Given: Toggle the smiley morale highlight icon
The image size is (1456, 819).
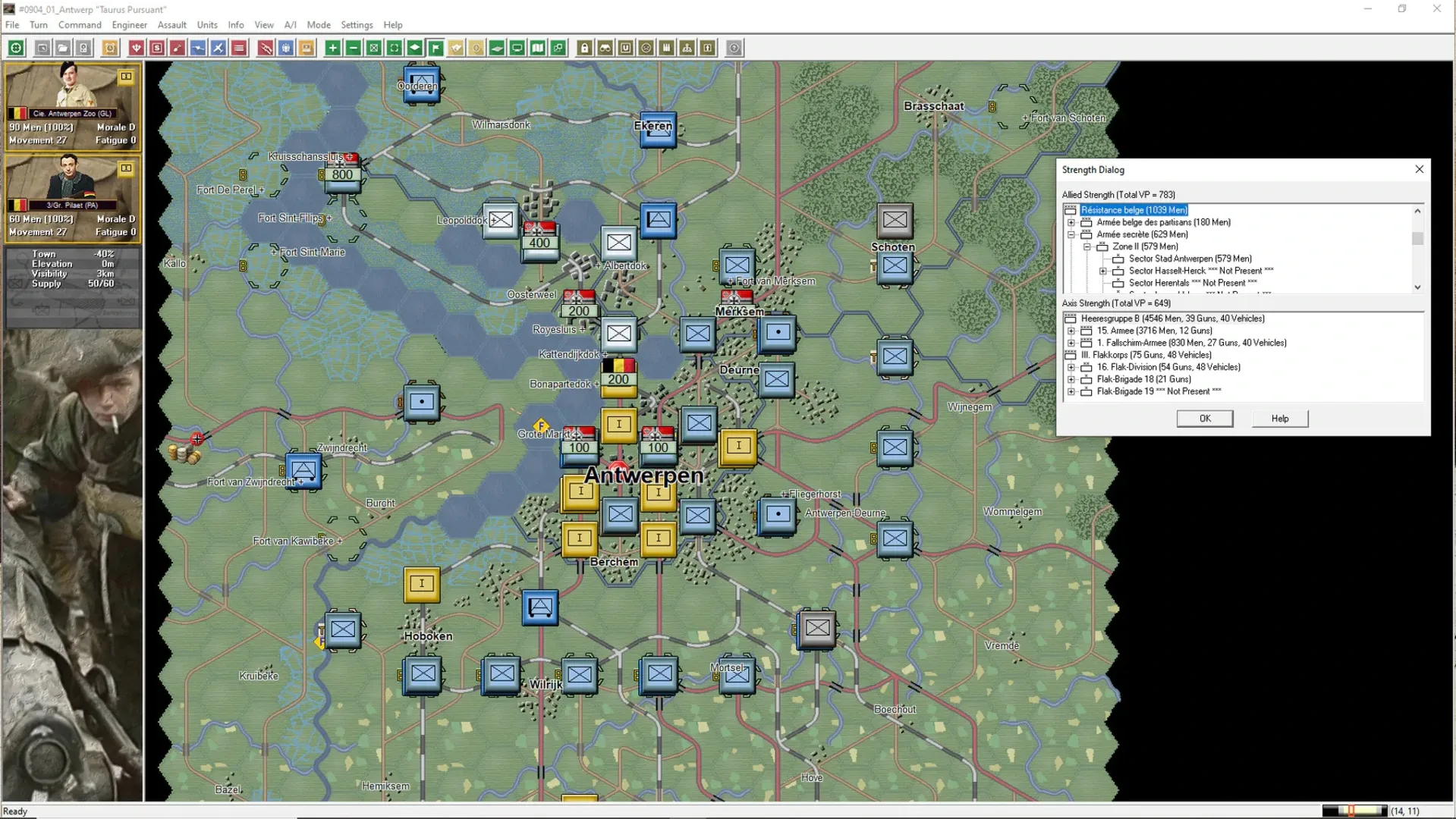Looking at the screenshot, I should (x=646, y=48).
